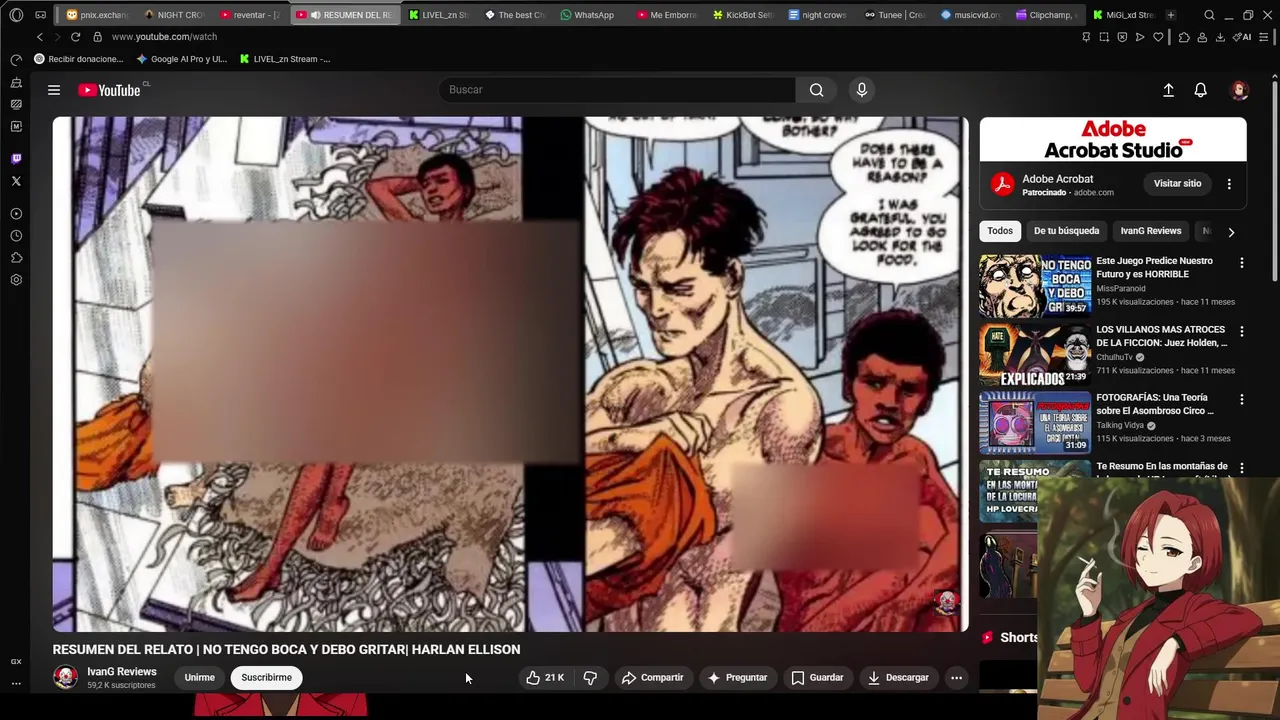
Task: Go back to the previous page
Action: point(40,37)
